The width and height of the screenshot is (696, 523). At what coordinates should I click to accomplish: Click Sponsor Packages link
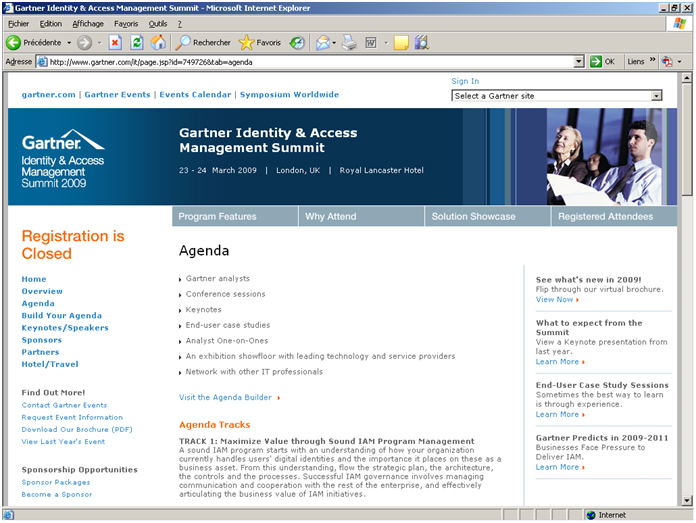pyautogui.click(x=56, y=482)
